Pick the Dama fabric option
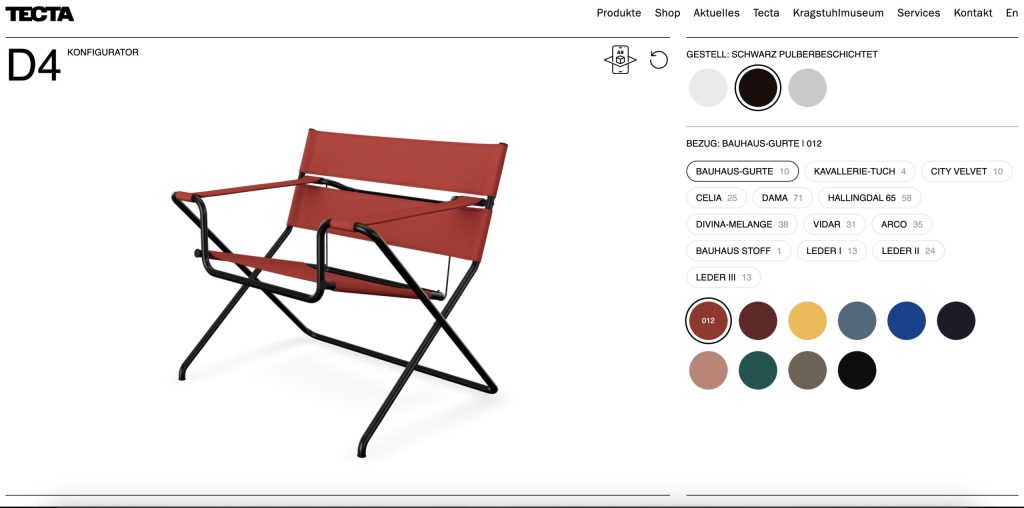Screen dimensions: 1024x508 pos(782,198)
